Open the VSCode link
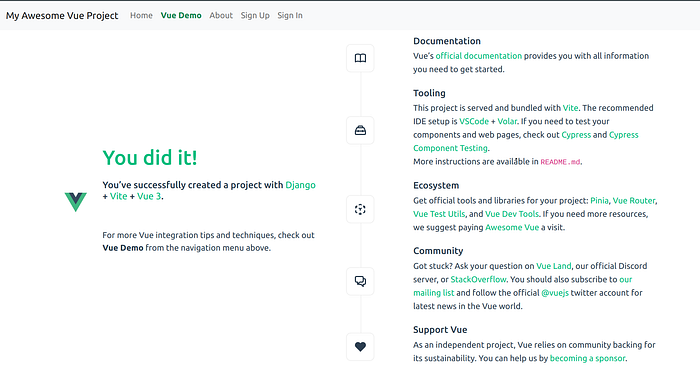The image size is (700, 386). click(x=474, y=121)
